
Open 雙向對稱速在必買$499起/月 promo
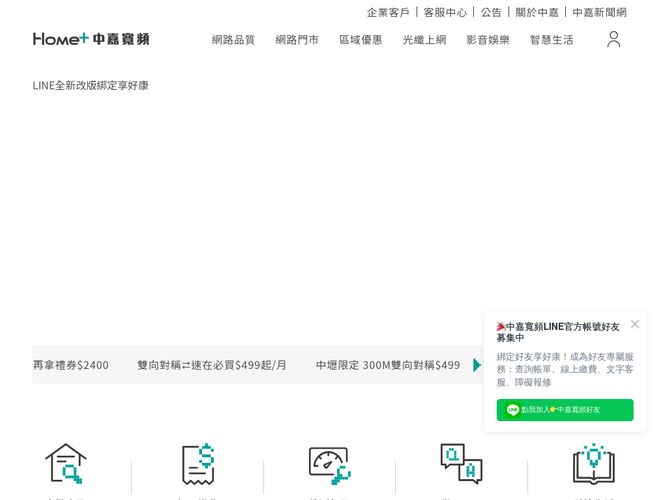pyautogui.click(x=212, y=365)
